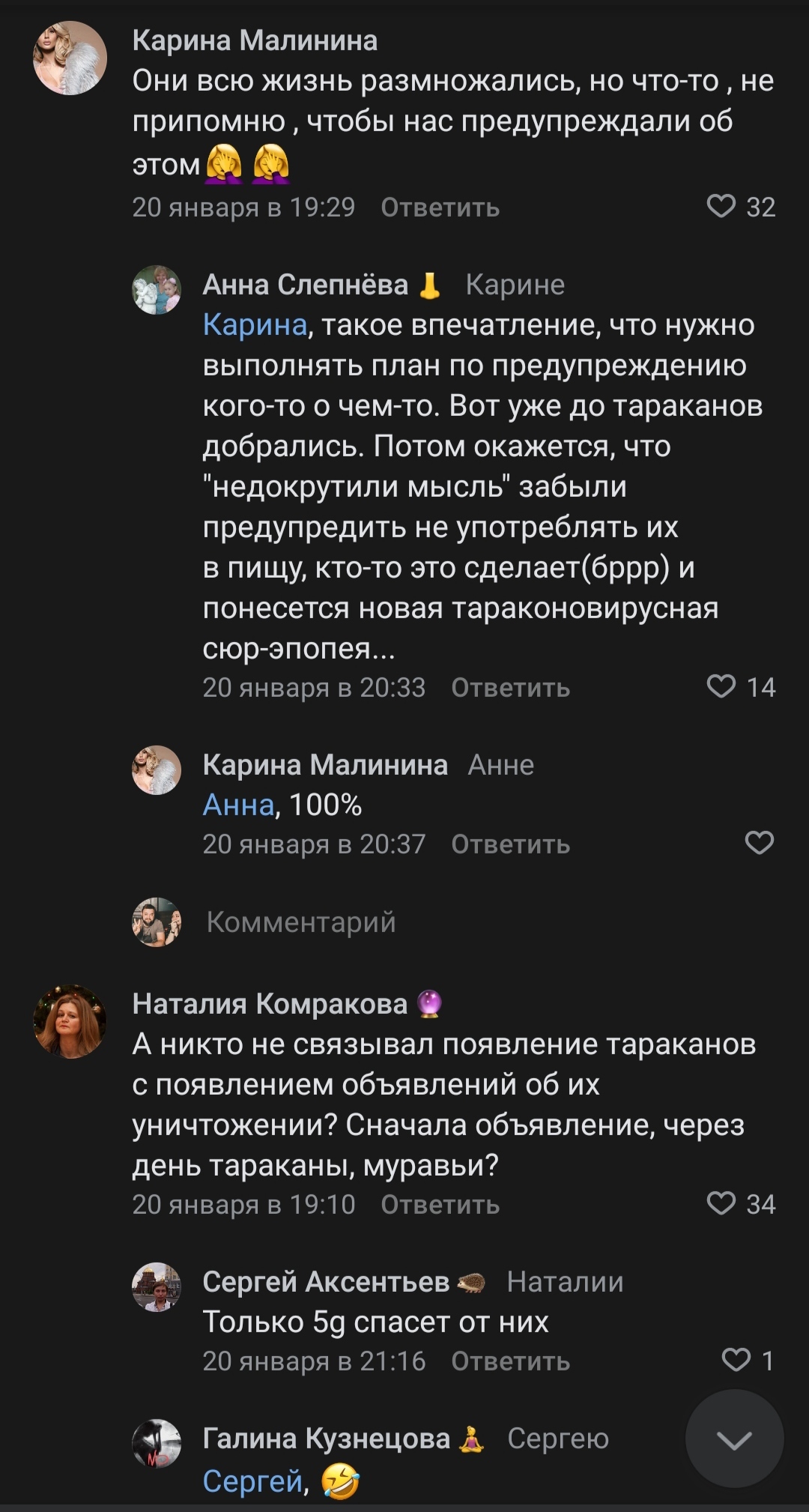The image size is (809, 1512).
Task: Open Анна Слепнёва's profile picture
Action: pyautogui.click(x=157, y=290)
